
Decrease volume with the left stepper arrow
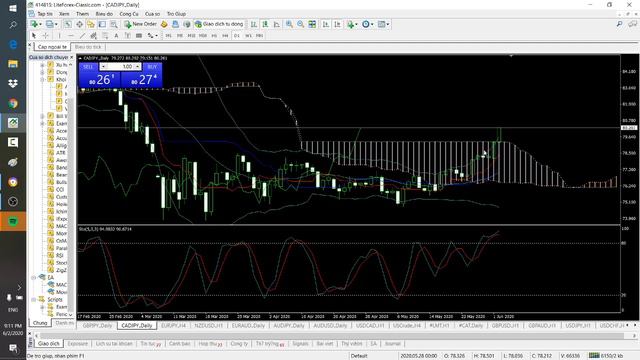coord(103,67)
